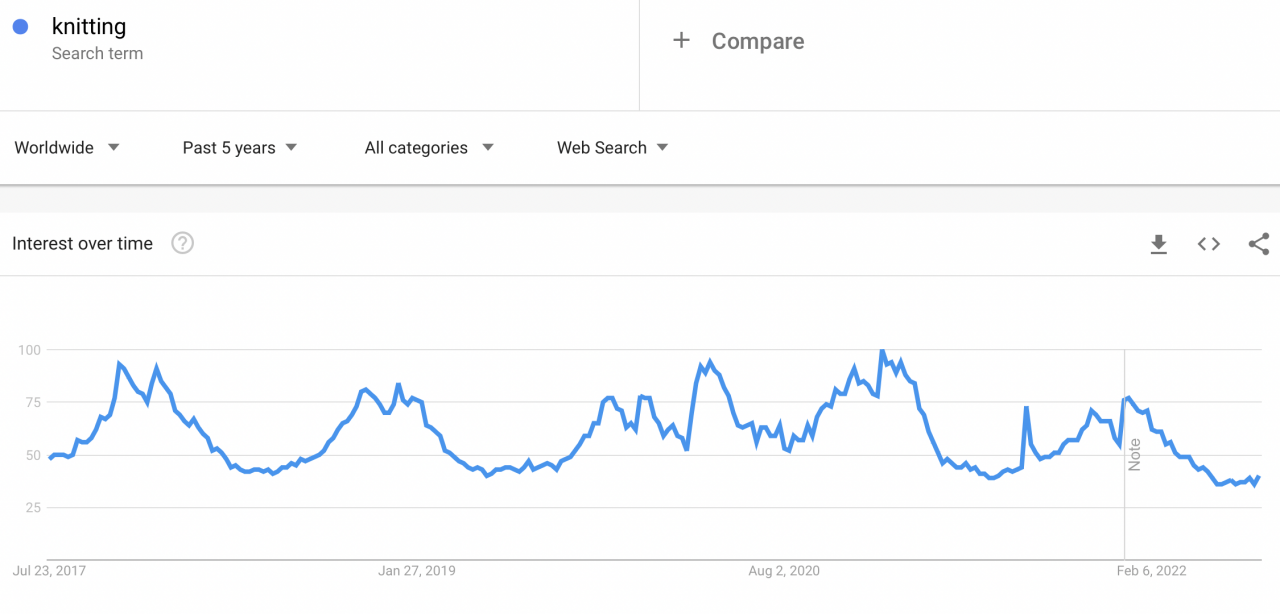This screenshot has width=1280, height=614.
Task: Open the Interest over time help tooltip
Action: [182, 243]
